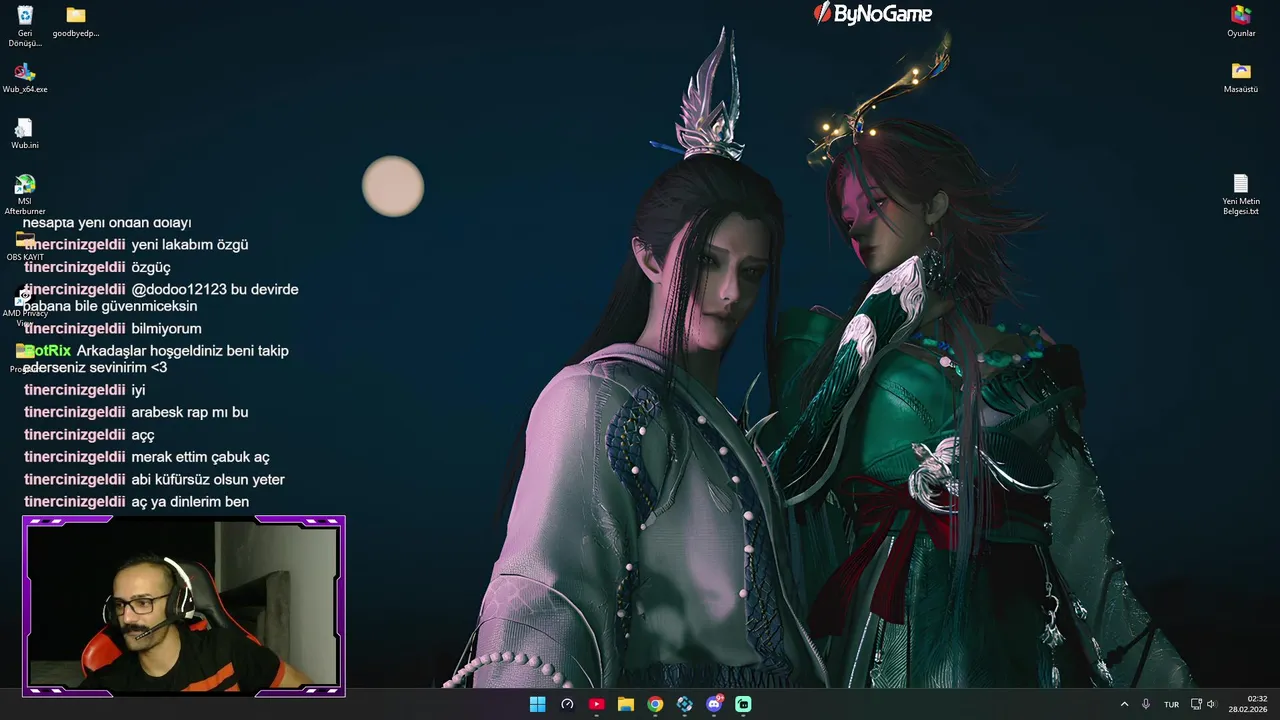
Task: Click the chat message 'arabesk rap mı bu'
Action: pyautogui.click(x=190, y=412)
